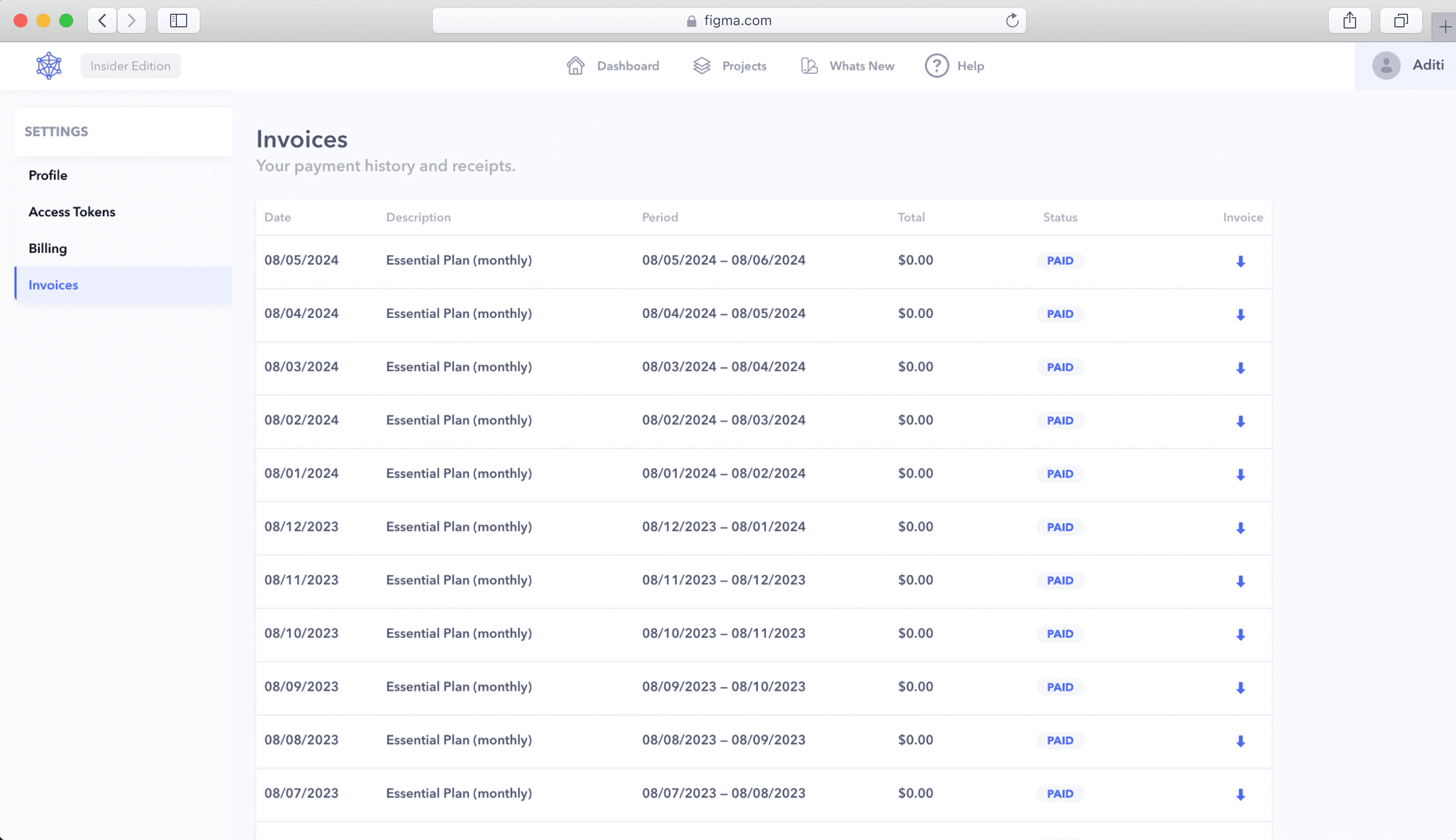Click the figma.com address bar
This screenshot has height=840, width=1456.
pos(737,21)
